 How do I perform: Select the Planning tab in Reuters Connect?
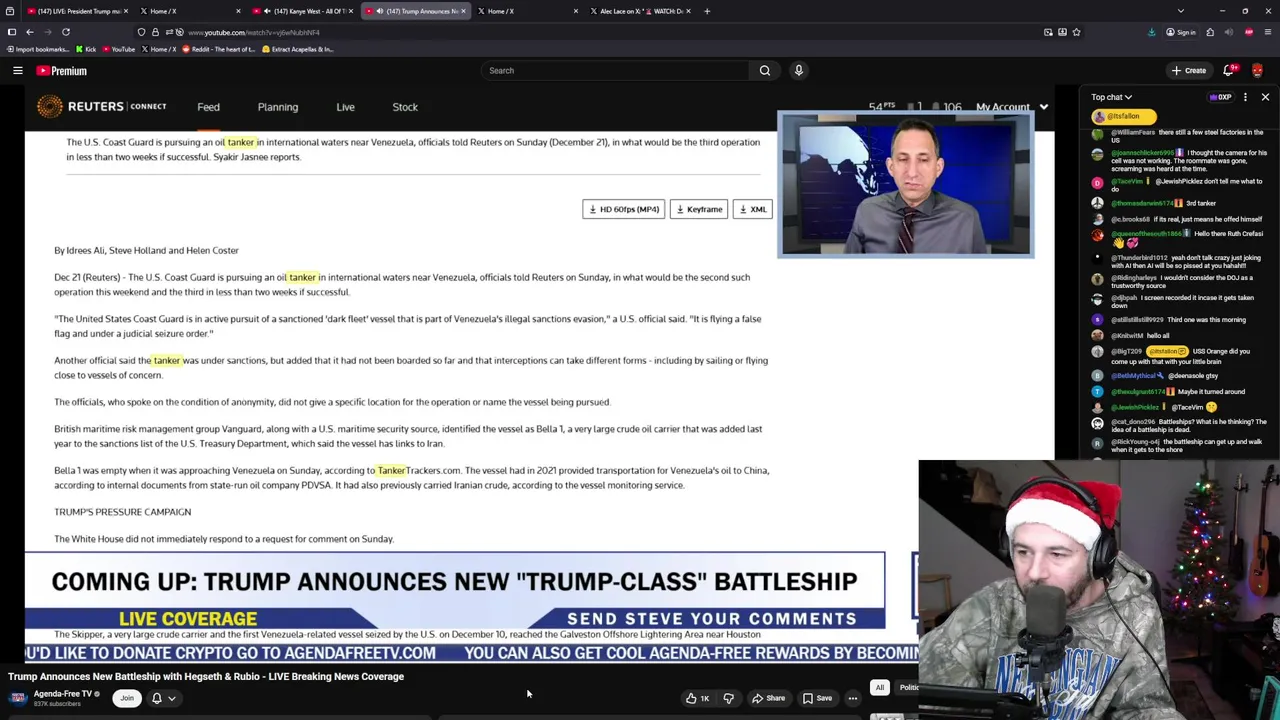tap(278, 107)
